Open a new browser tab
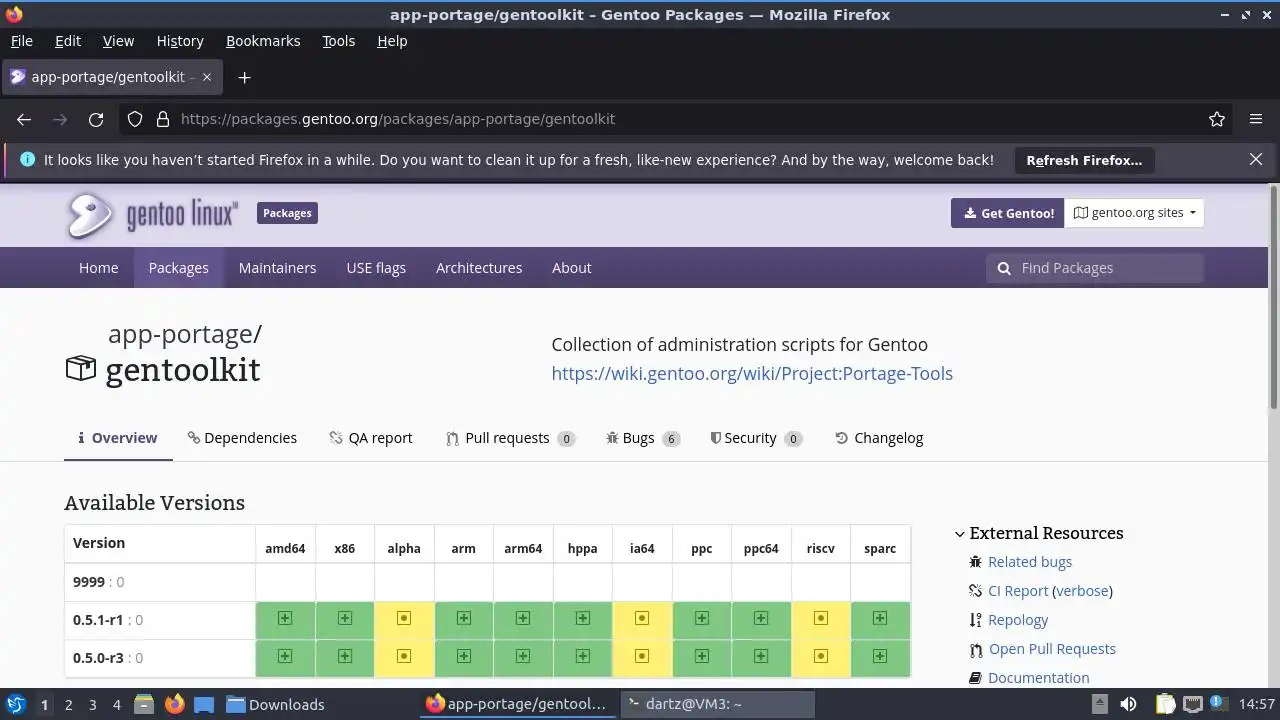This screenshot has width=1280, height=720. (x=244, y=77)
